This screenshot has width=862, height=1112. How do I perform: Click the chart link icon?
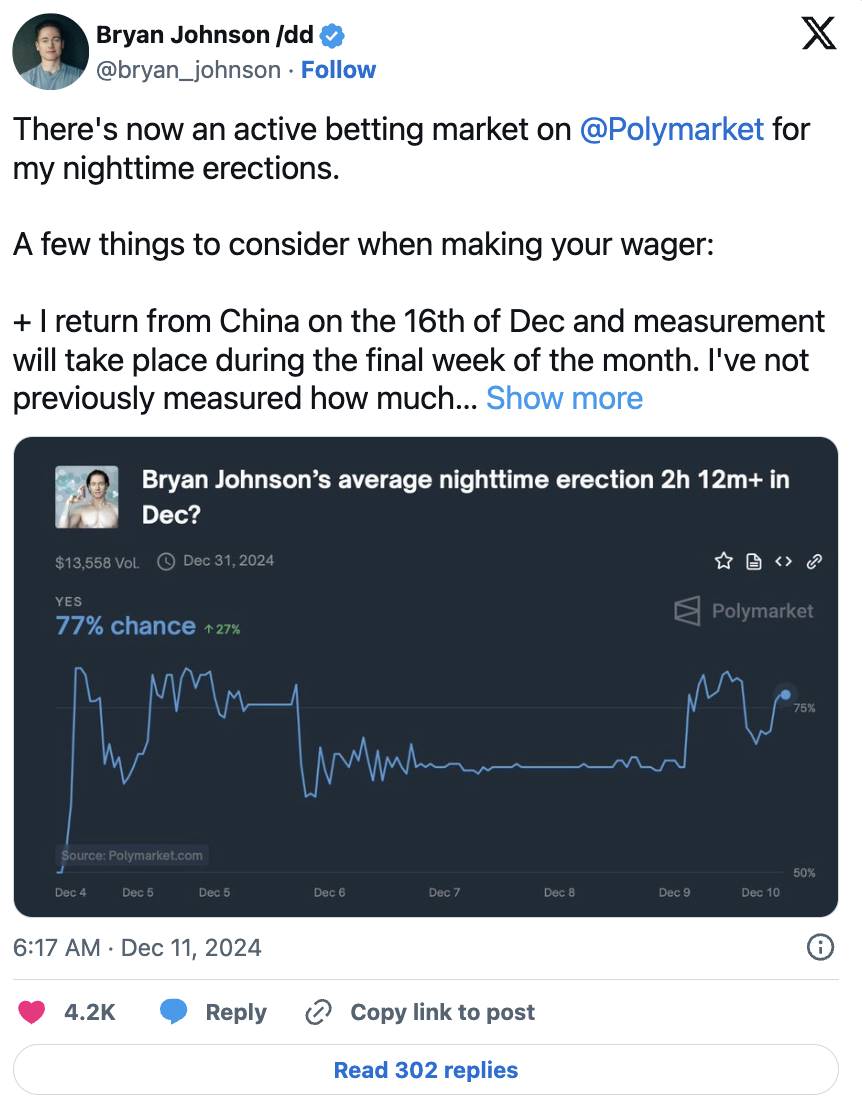[814, 562]
